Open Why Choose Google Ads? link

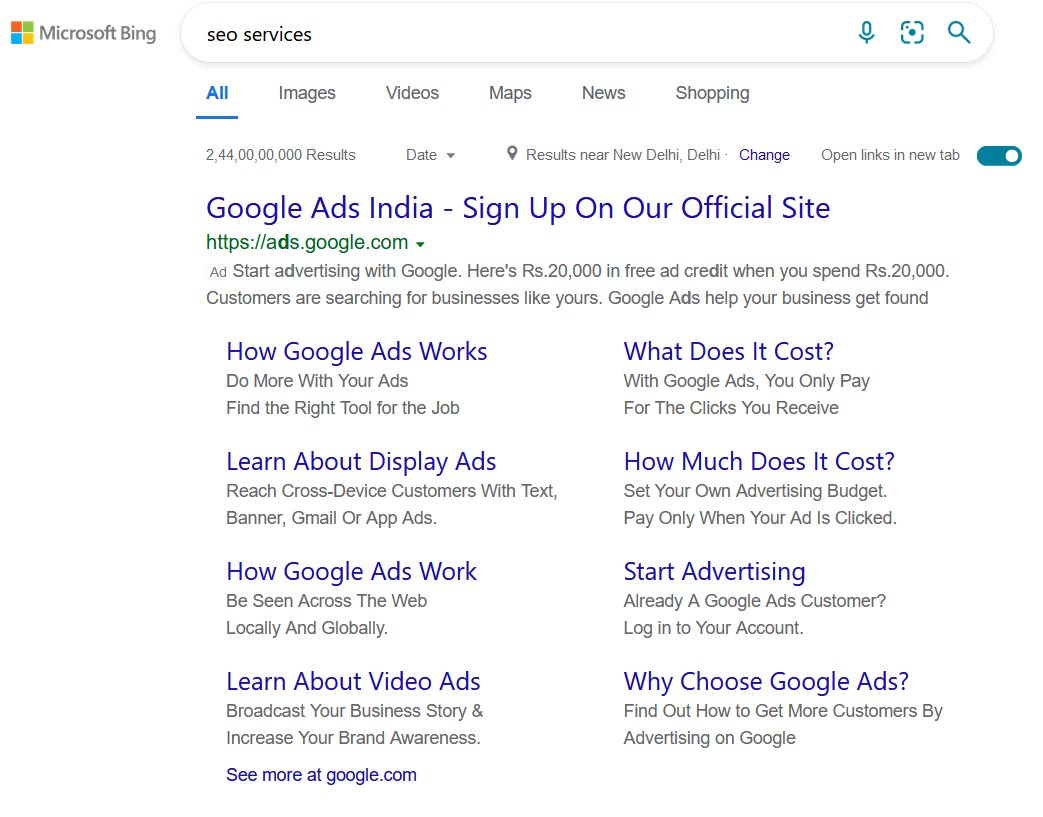coord(766,682)
